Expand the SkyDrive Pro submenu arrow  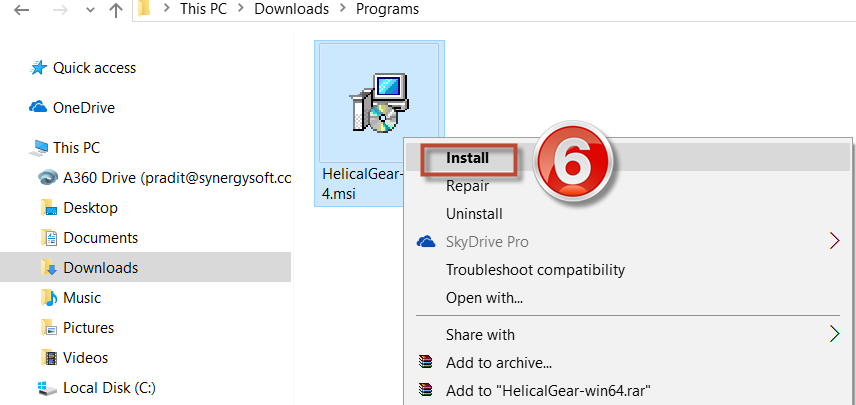[x=835, y=241]
